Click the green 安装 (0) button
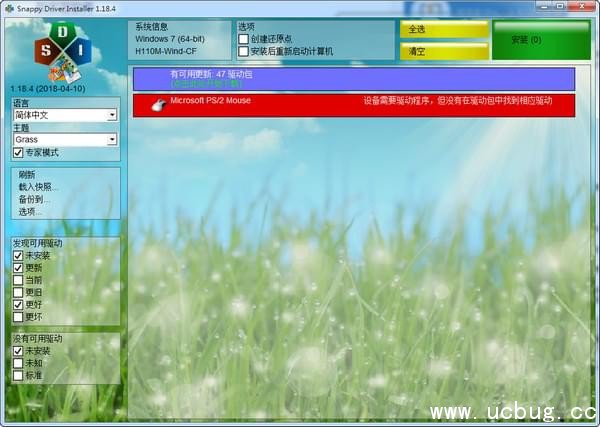This screenshot has width=600, height=427. pos(540,40)
